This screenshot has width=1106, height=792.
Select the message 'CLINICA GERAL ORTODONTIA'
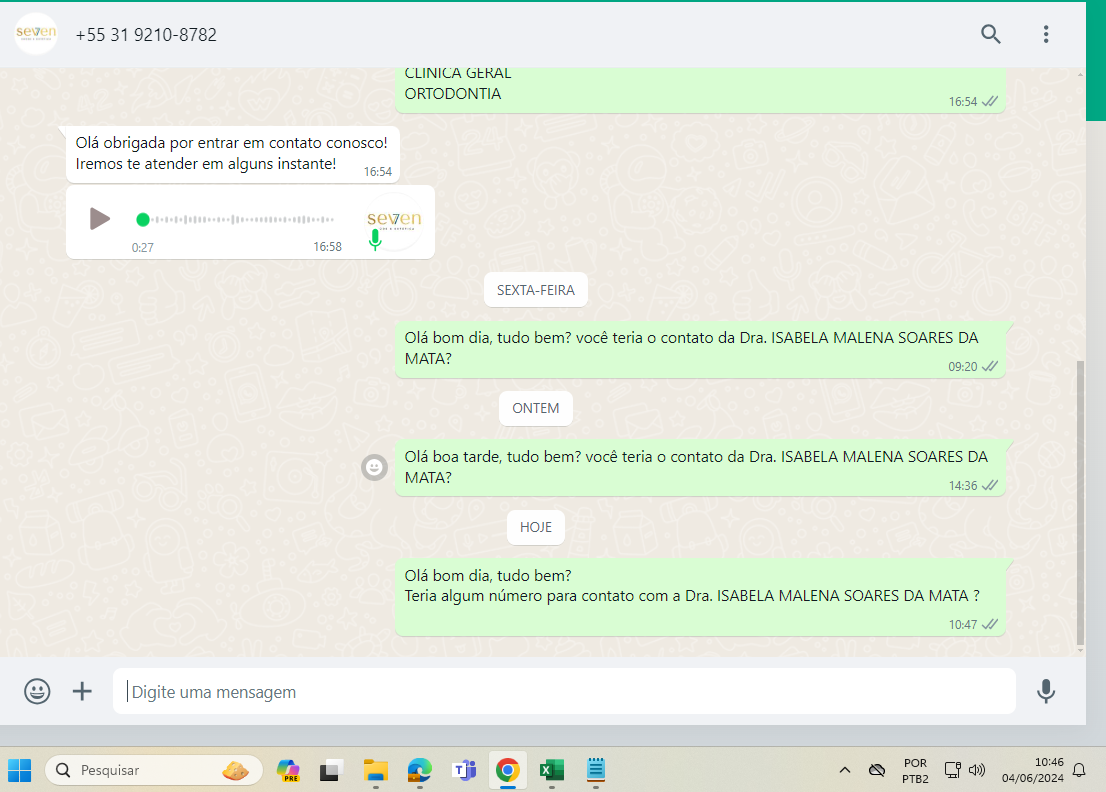pos(700,90)
